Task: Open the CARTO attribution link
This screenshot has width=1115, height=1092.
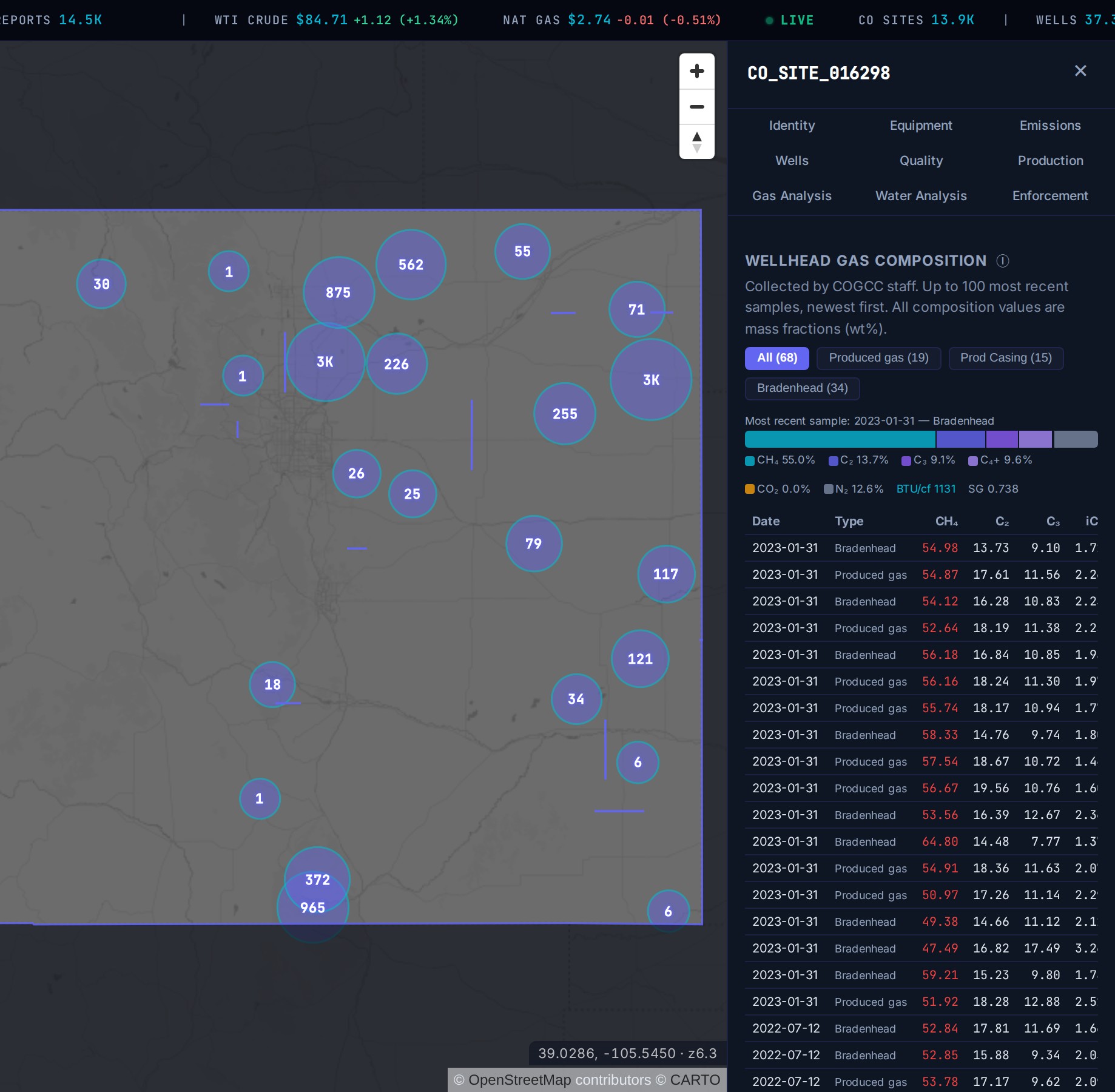Action: (x=695, y=1080)
